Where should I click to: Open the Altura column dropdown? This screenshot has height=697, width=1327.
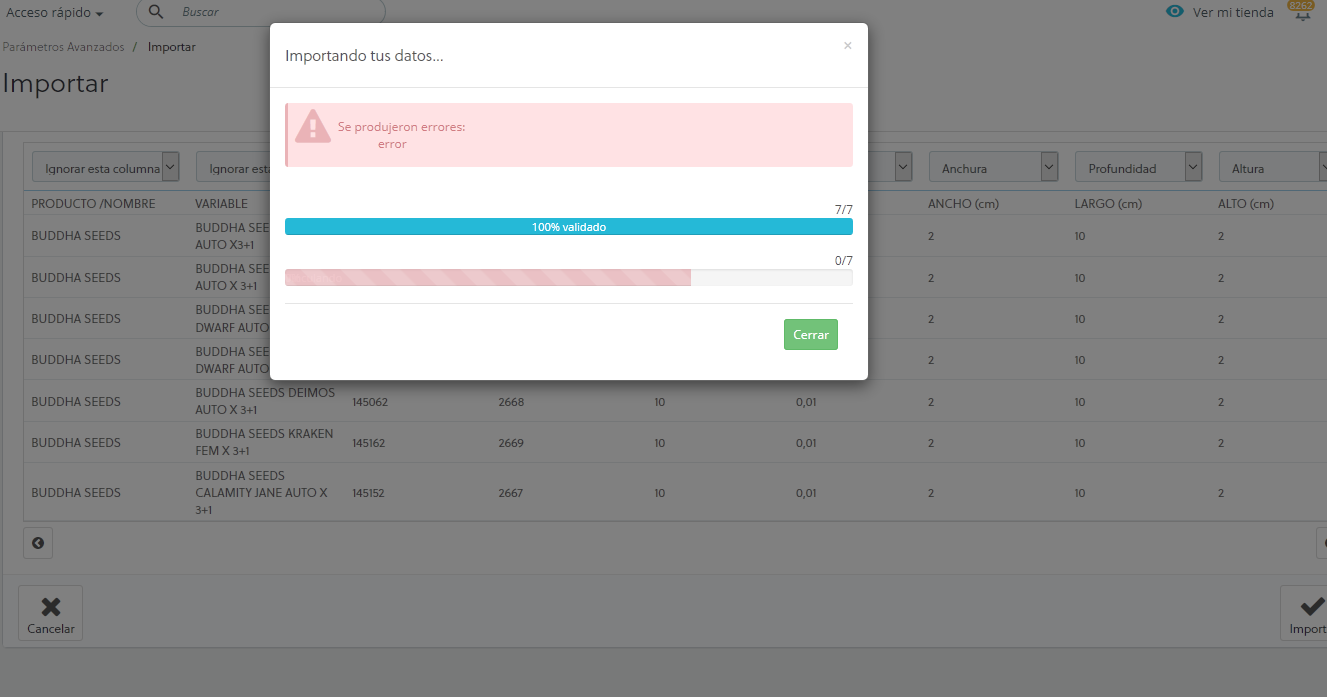(1273, 167)
